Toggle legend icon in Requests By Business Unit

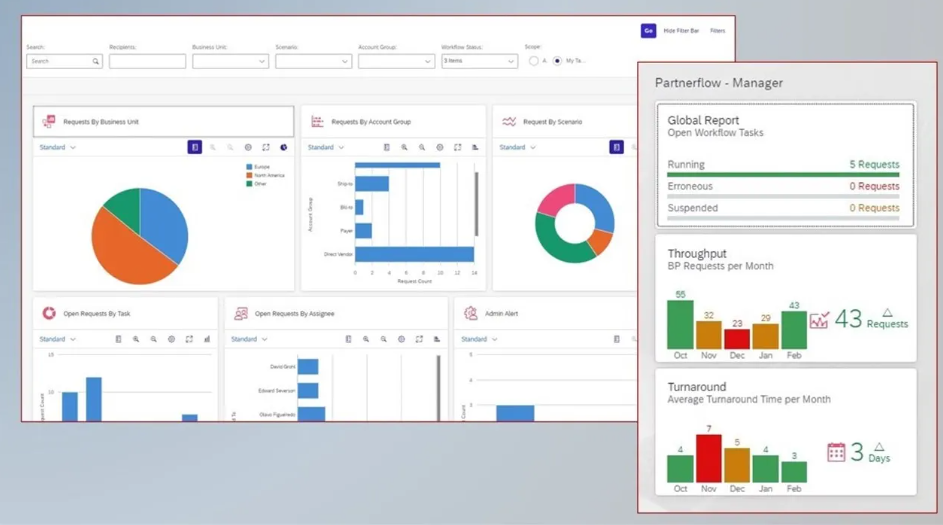195,147
